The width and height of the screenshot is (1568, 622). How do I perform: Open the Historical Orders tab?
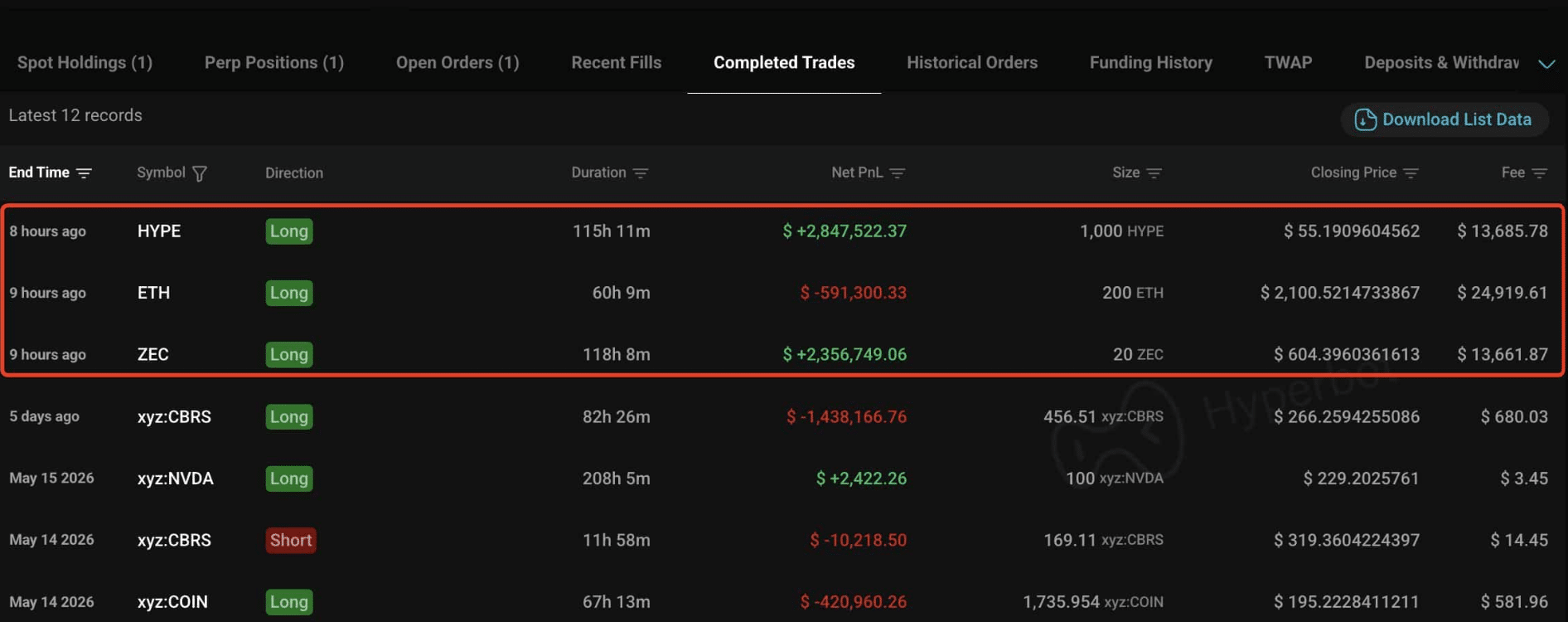pyautogui.click(x=972, y=63)
